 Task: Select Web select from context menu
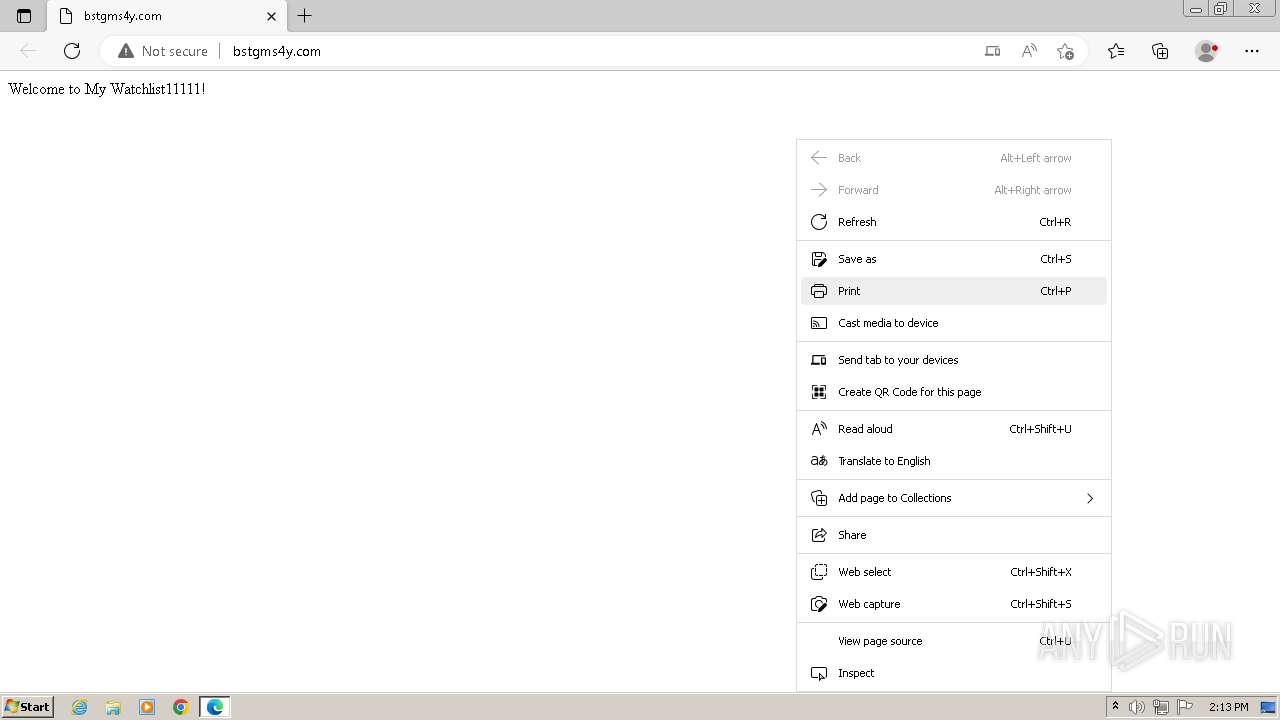[954, 572]
